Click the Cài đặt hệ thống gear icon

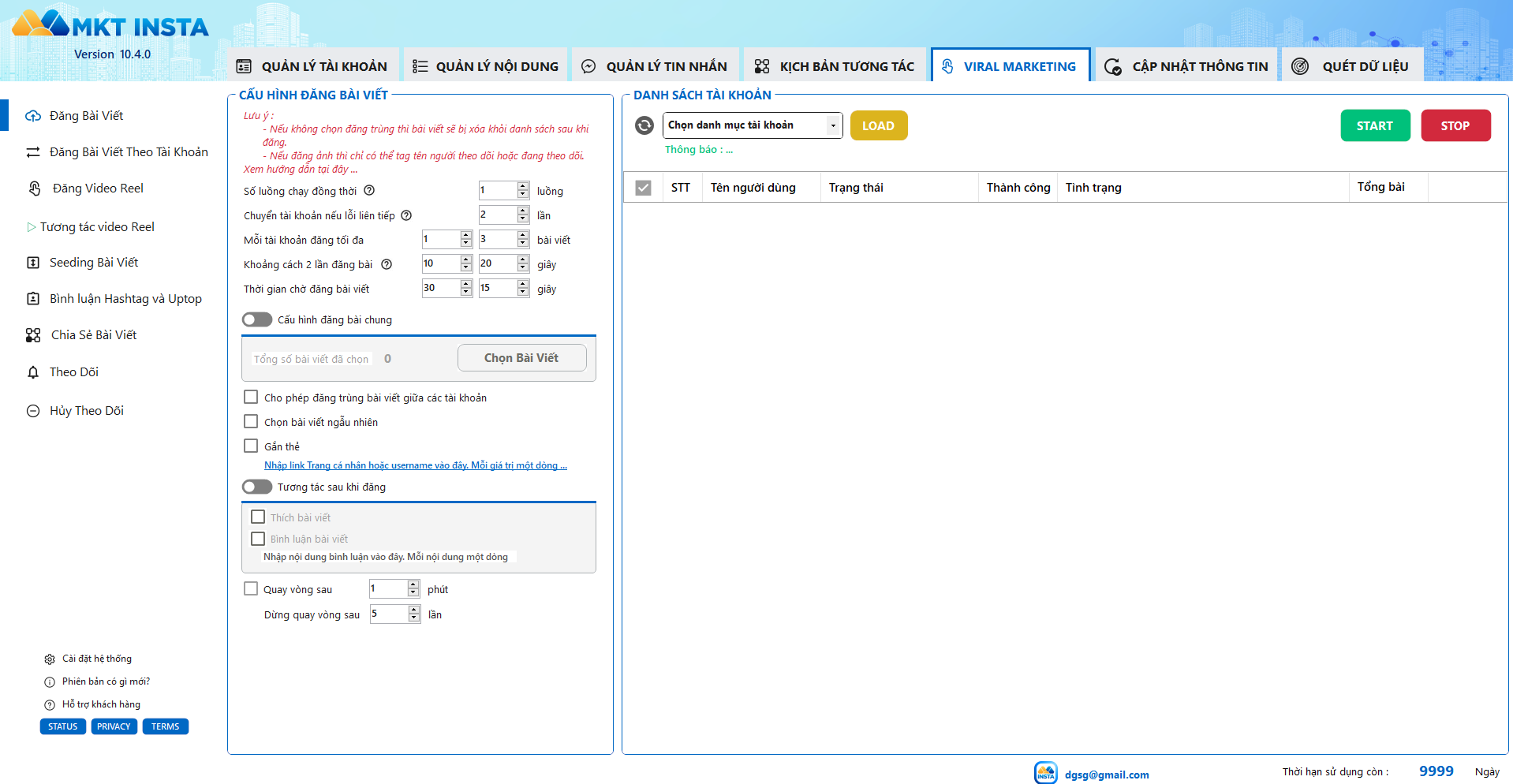click(50, 659)
